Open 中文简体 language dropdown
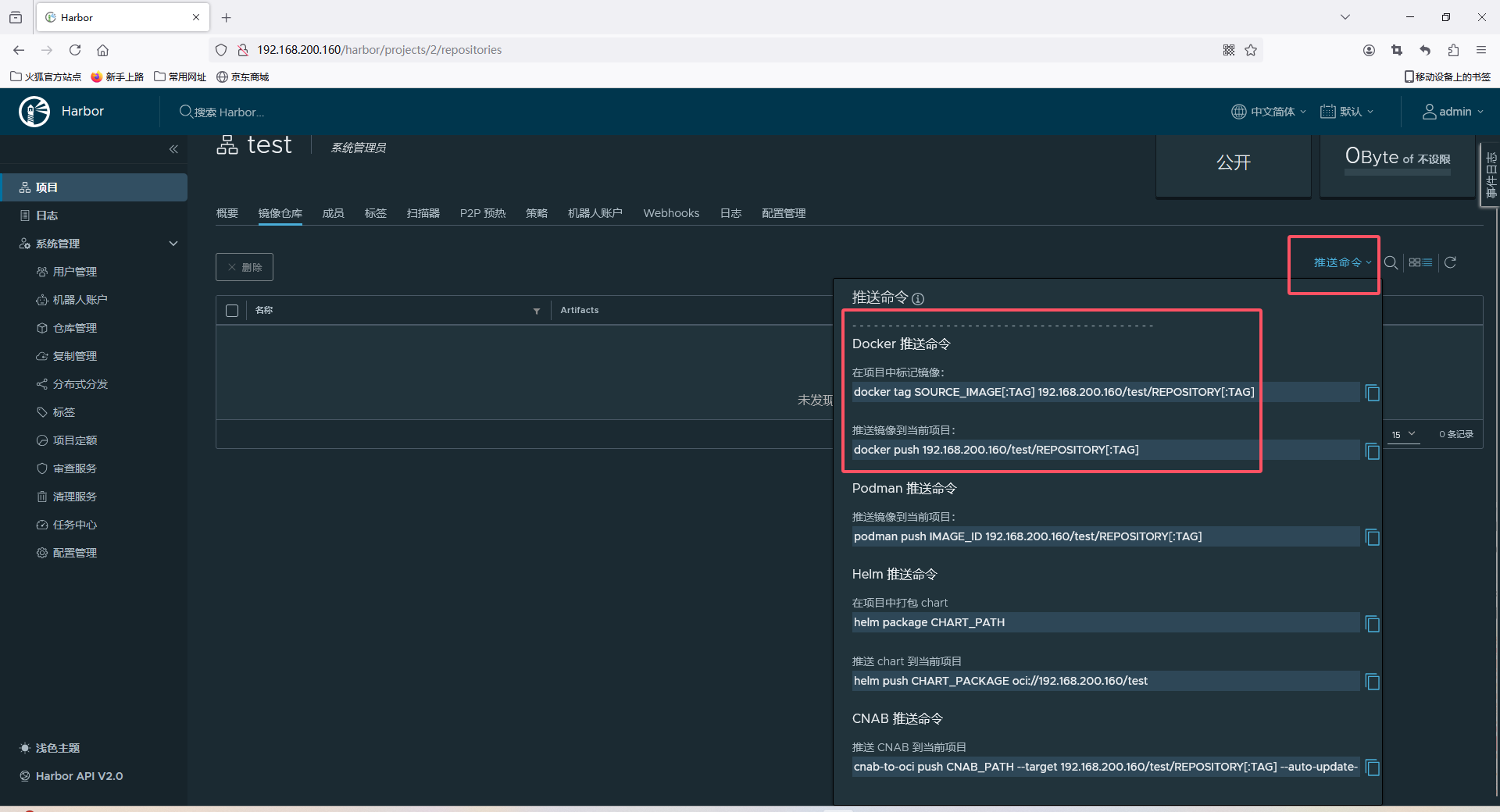1500x812 pixels. (1269, 112)
